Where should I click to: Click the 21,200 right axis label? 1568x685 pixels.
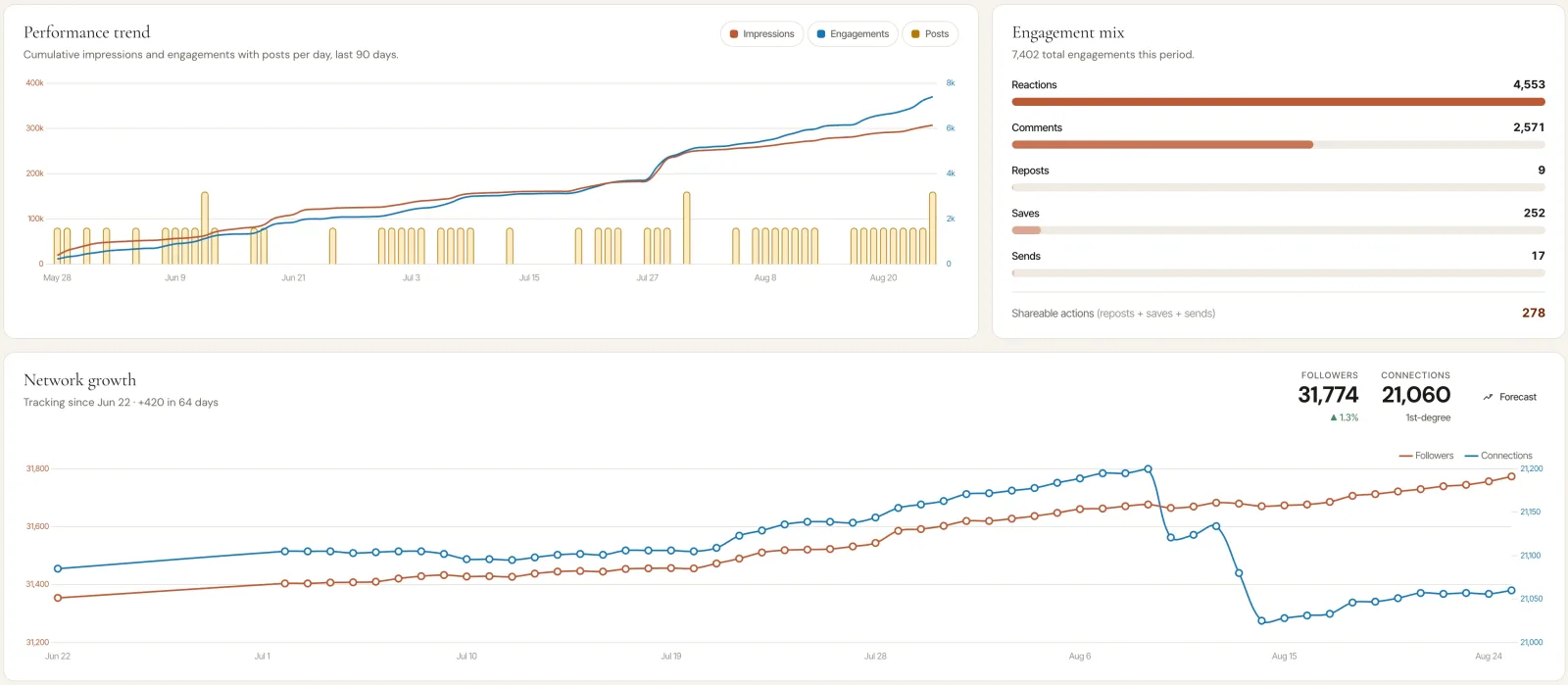coord(1531,469)
